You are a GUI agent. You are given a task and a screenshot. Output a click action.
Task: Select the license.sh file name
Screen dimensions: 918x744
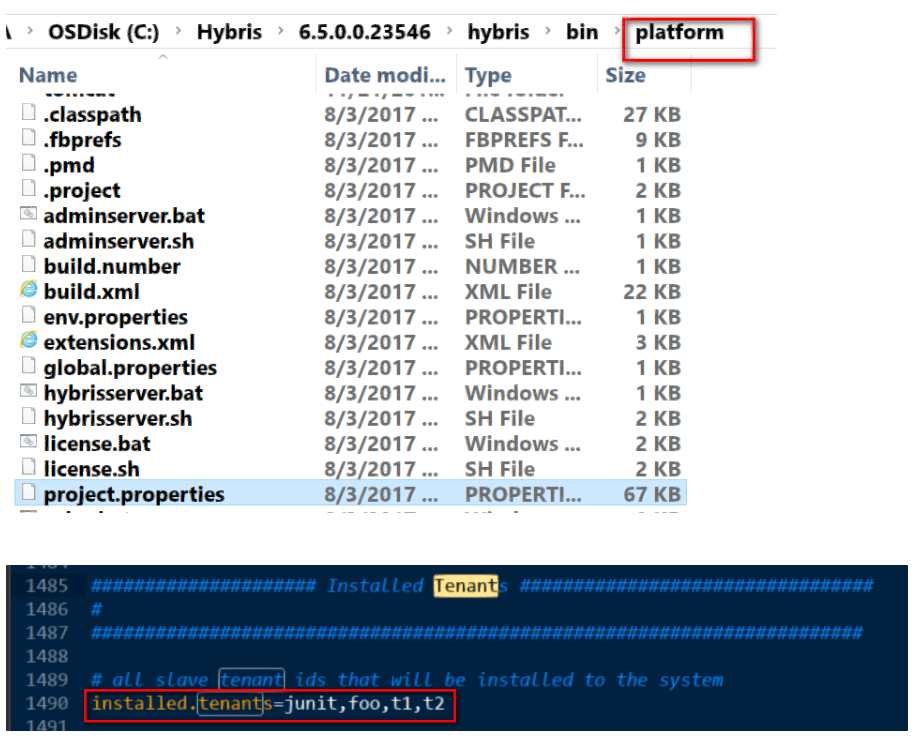[x=91, y=469]
